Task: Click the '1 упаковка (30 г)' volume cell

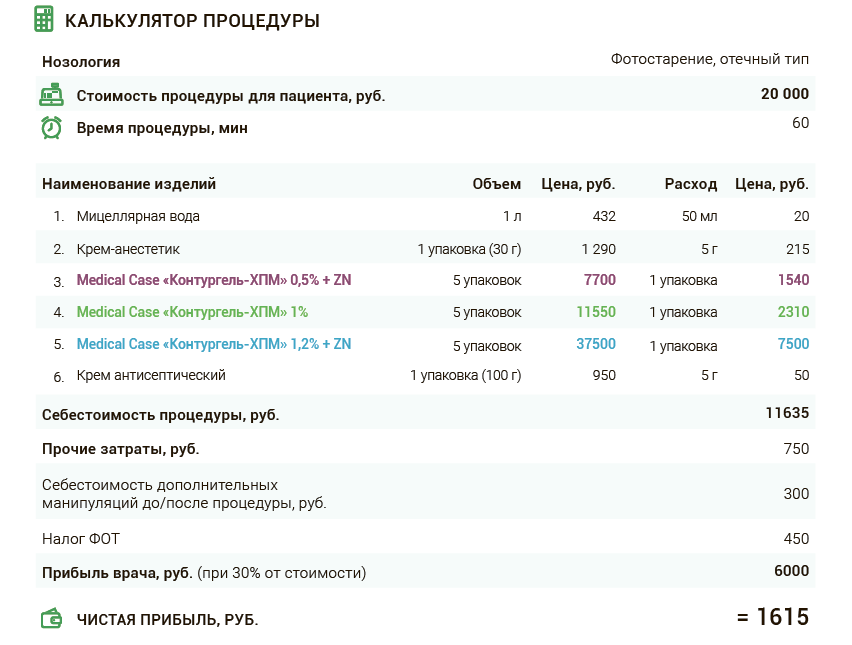Action: pyautogui.click(x=469, y=249)
